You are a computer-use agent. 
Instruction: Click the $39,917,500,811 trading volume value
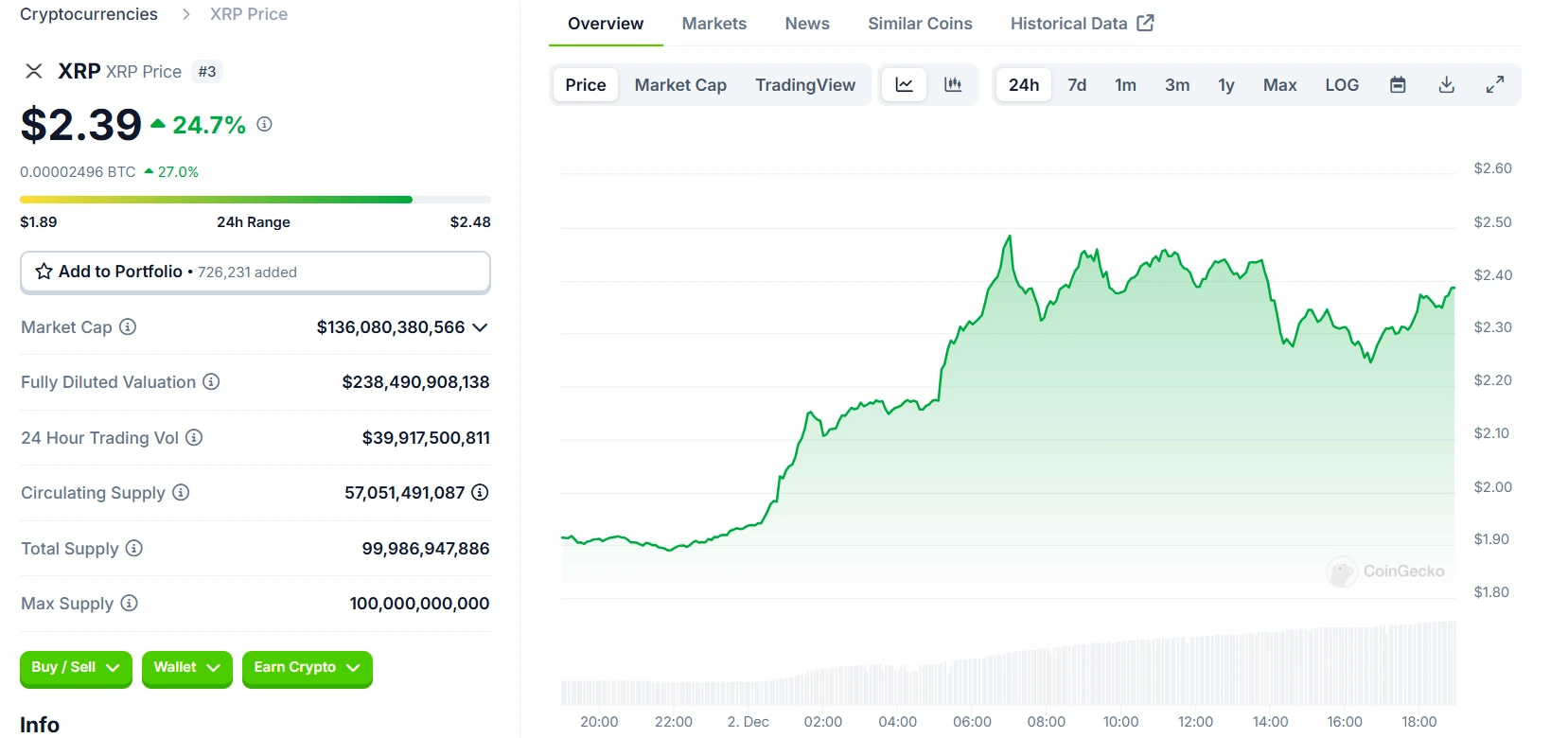(426, 438)
